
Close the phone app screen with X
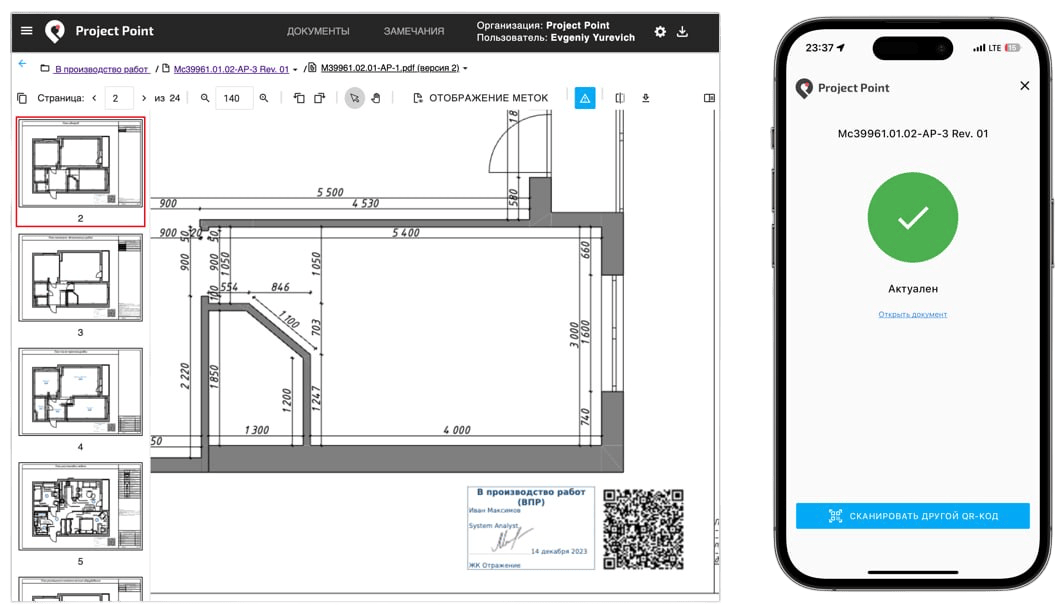coord(1024,86)
